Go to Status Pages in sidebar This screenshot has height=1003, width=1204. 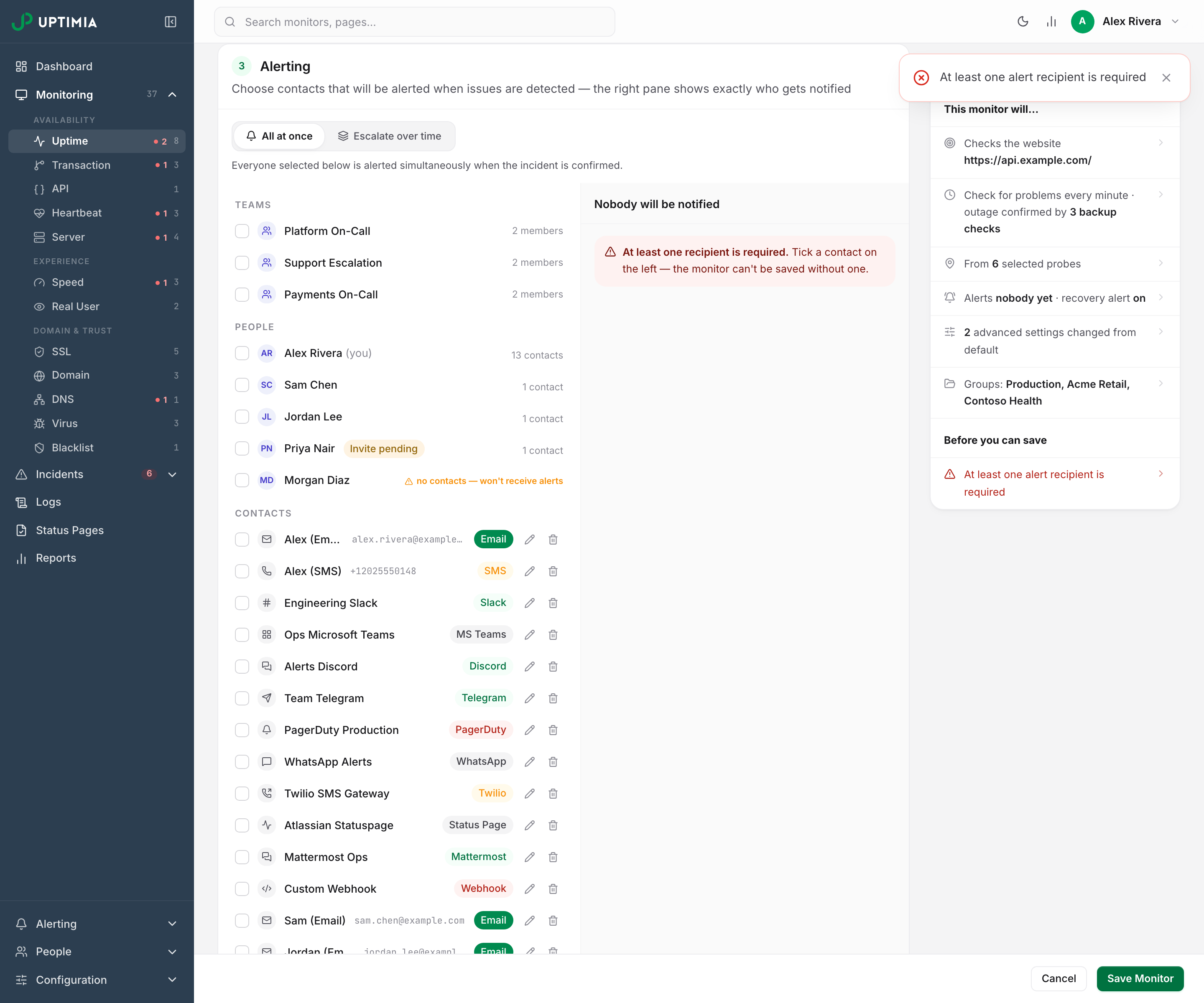[x=96, y=530]
